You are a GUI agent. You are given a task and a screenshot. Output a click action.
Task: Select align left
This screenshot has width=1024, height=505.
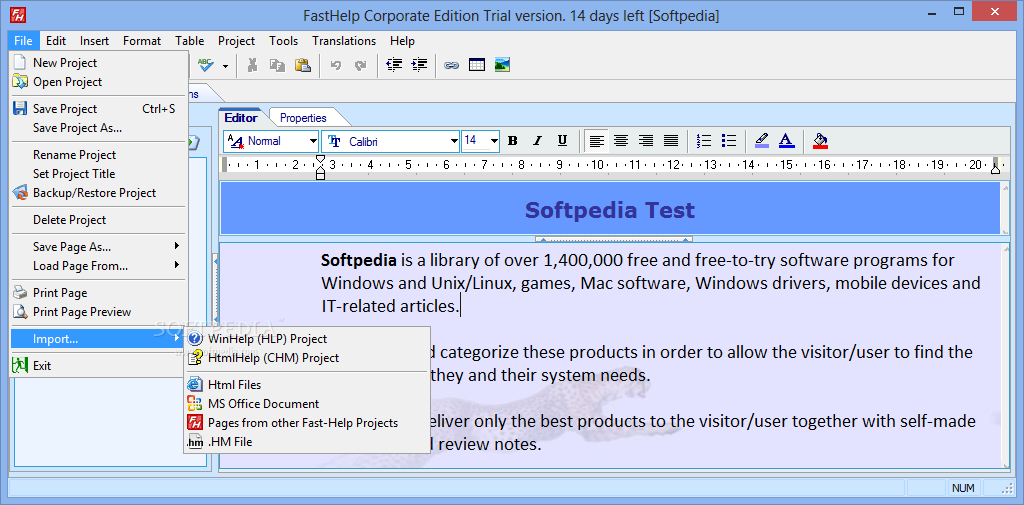[596, 140]
